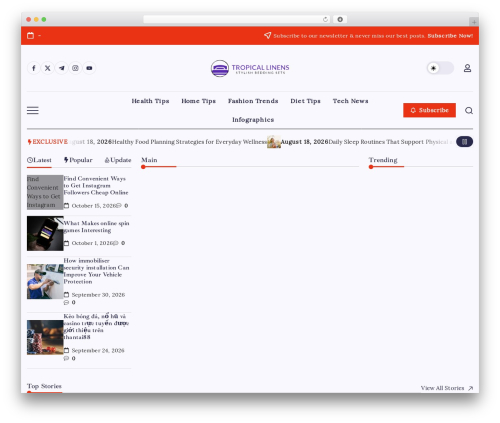Open the hamburger menu icon
Viewport: 500px width, 423px height.
click(33, 110)
